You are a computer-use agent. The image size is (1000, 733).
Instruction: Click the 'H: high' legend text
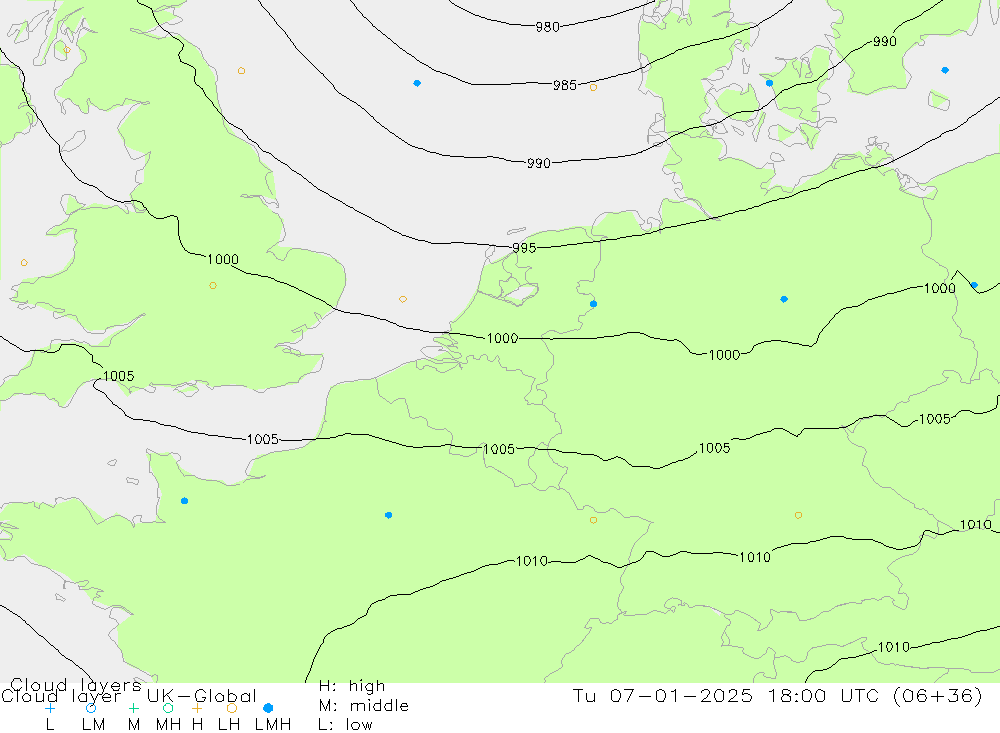tap(352, 686)
